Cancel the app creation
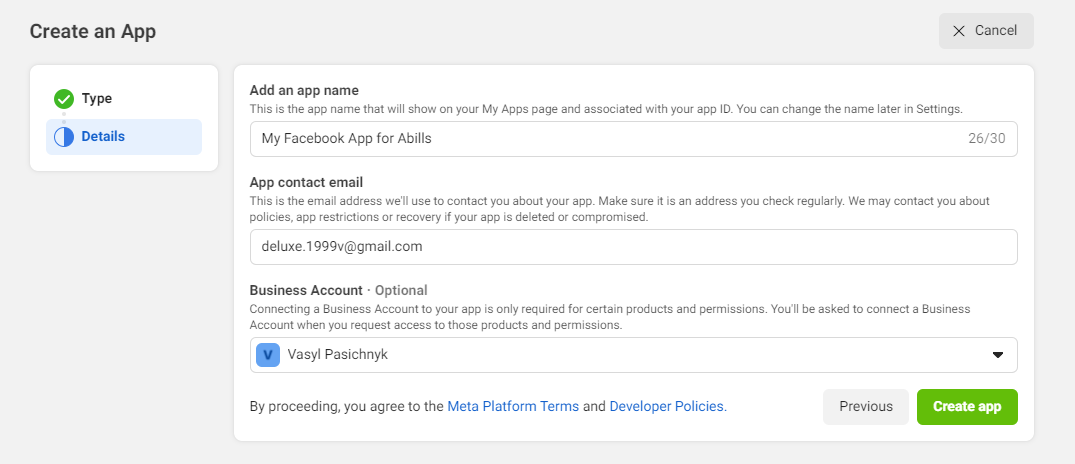The width and height of the screenshot is (1075, 464). (985, 31)
